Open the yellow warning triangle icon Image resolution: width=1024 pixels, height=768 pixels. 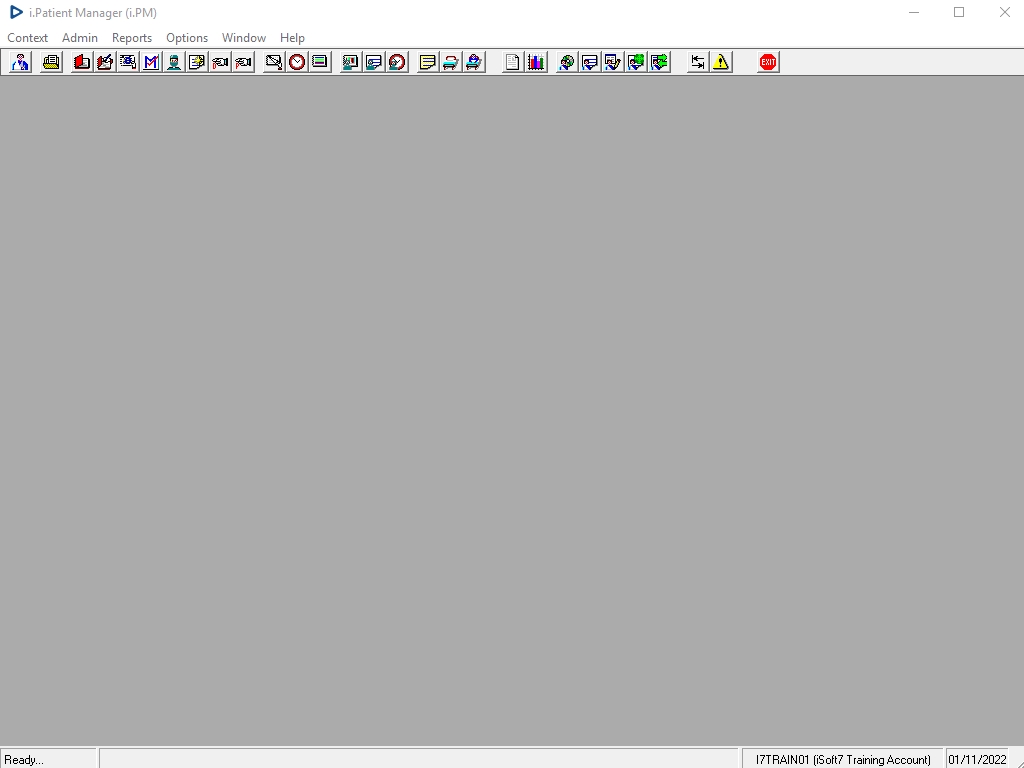(720, 62)
